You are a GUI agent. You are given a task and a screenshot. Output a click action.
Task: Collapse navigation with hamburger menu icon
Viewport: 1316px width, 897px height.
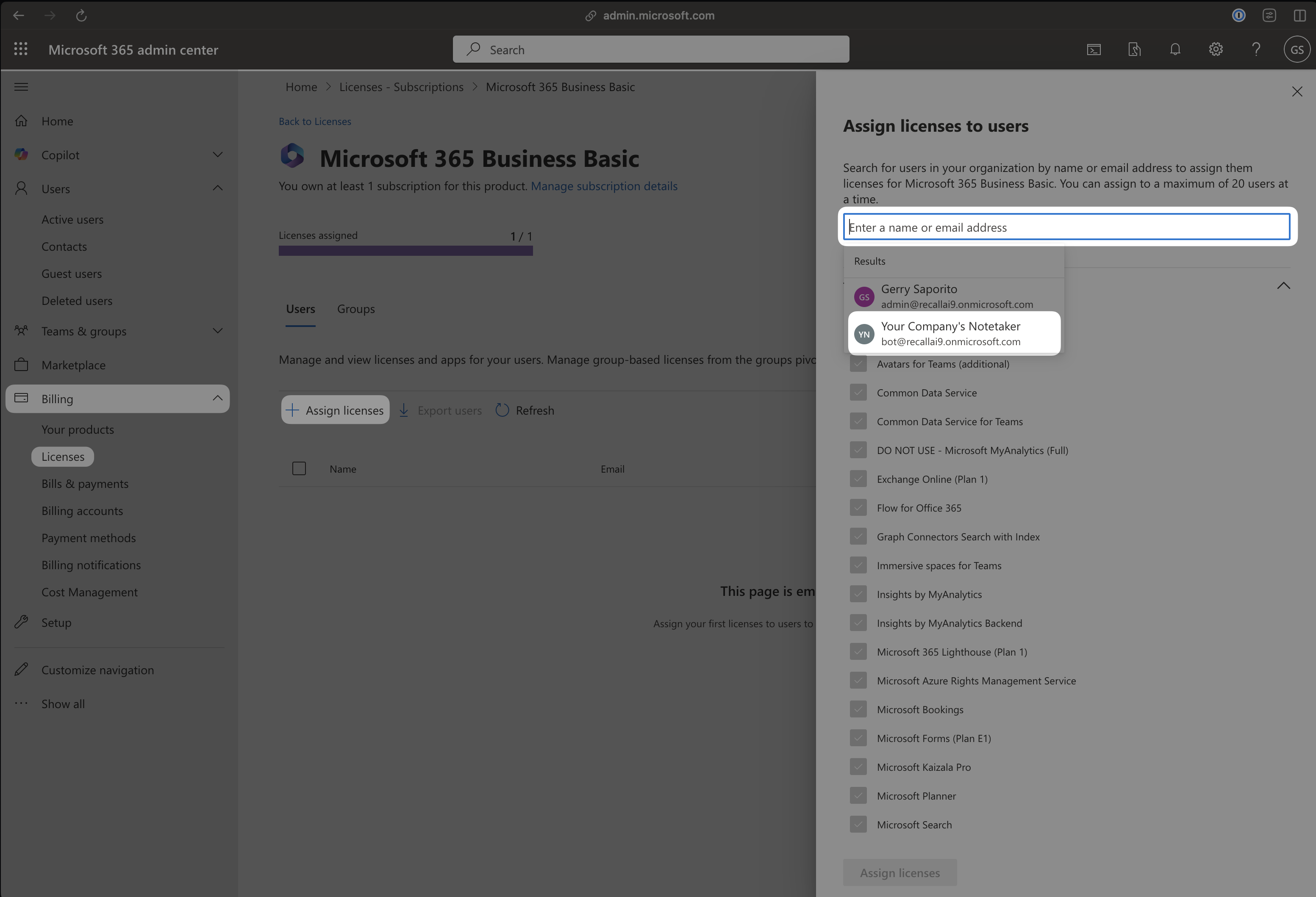point(21,86)
